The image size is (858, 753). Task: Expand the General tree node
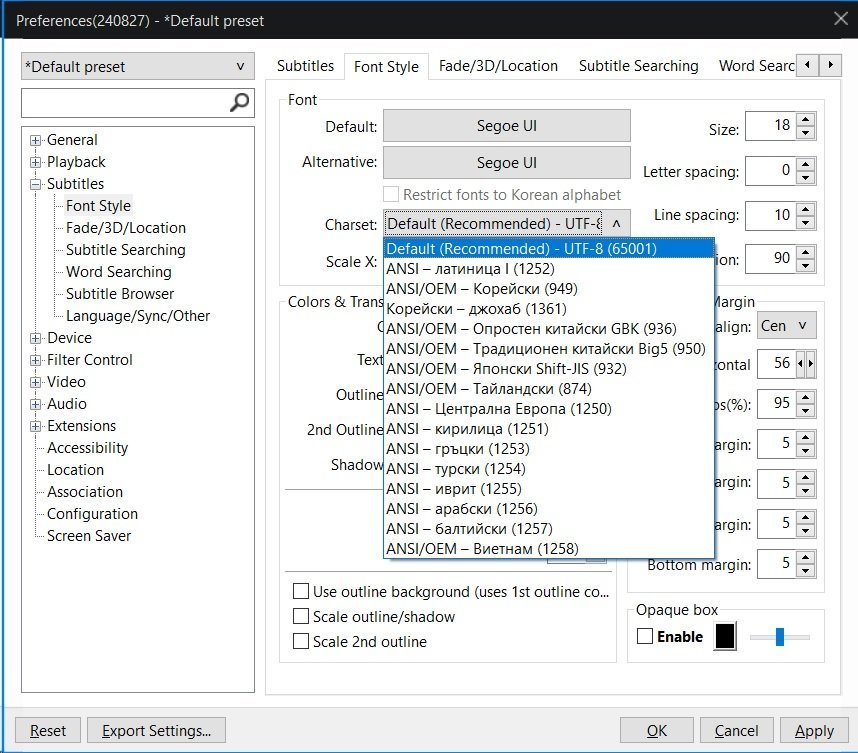click(x=36, y=140)
